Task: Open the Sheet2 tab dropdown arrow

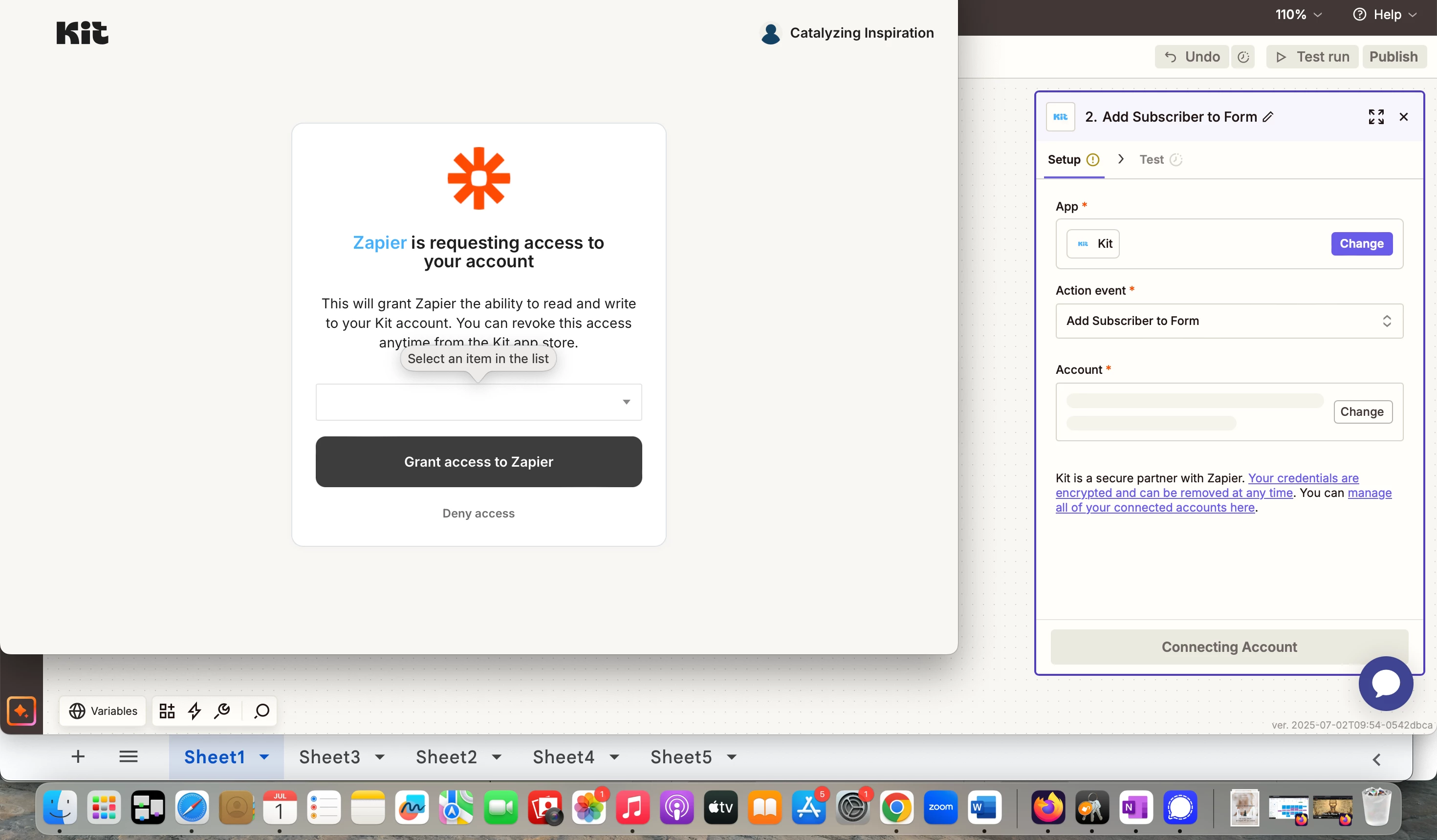Action: tap(497, 757)
